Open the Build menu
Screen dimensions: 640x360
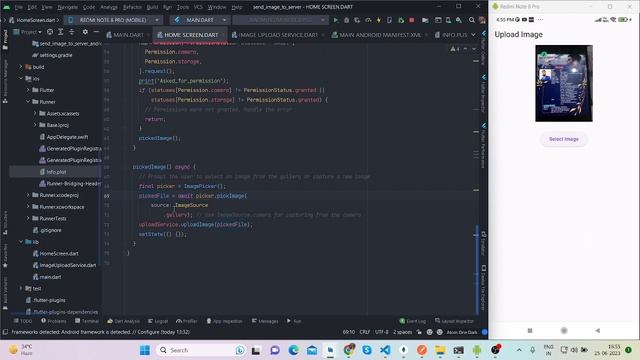click(x=152, y=7)
